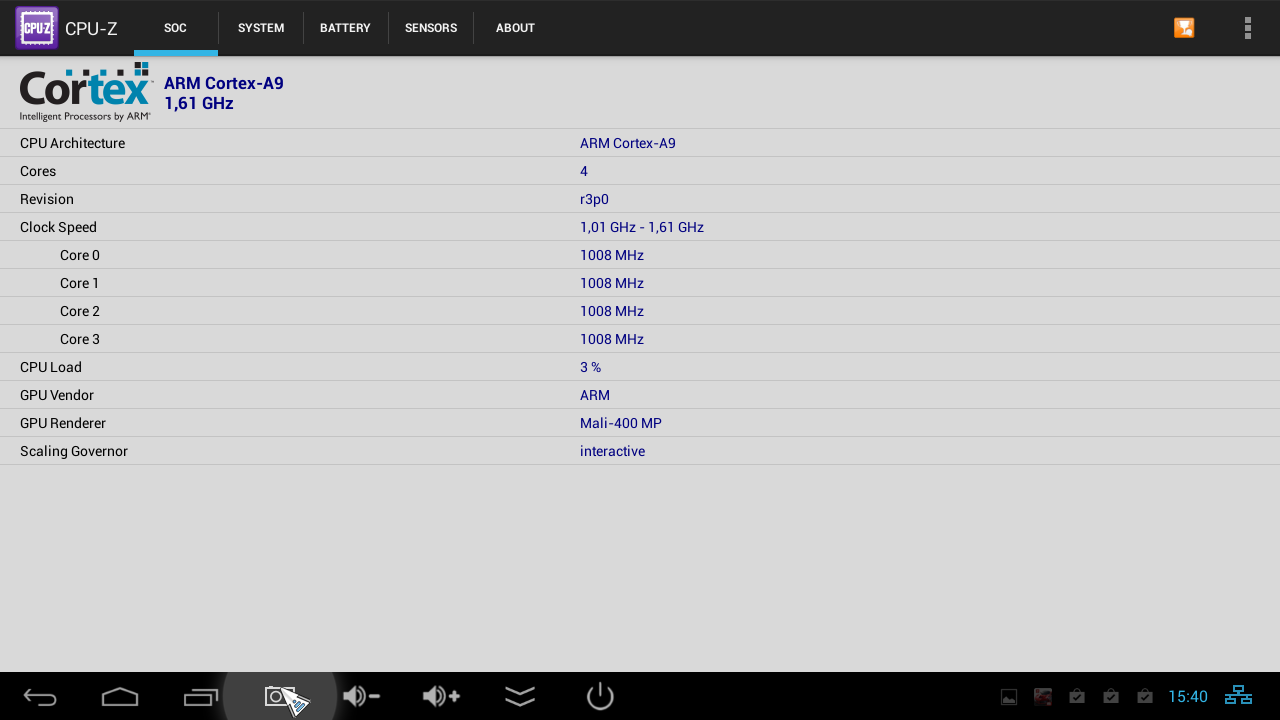Select the CPU Architecture label
Image resolution: width=1280 pixels, height=720 pixels.
coord(72,143)
